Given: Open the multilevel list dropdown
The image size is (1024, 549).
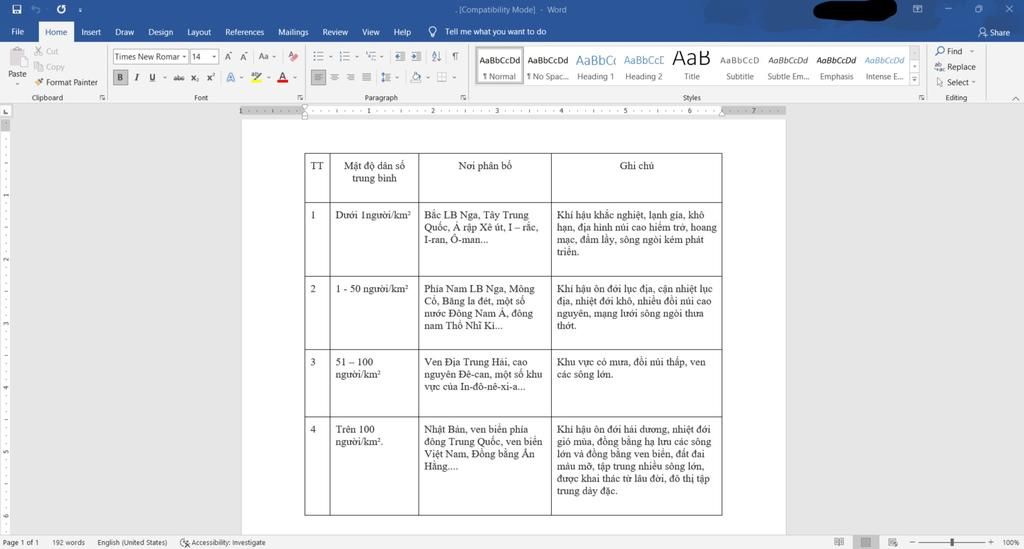Looking at the screenshot, I should click(x=382, y=57).
